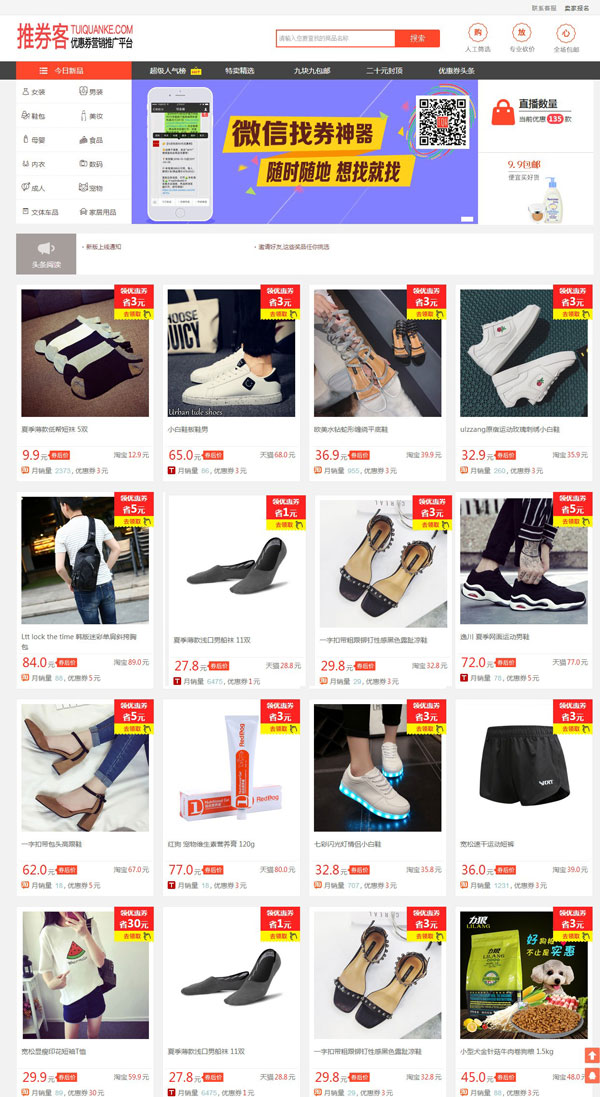Click the 卖家报名 link
600x1097 pixels.
pyautogui.click(x=577, y=8)
